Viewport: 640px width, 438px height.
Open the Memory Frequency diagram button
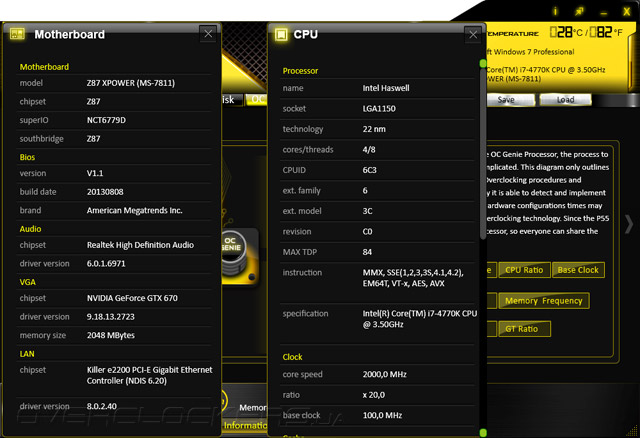pos(544,301)
